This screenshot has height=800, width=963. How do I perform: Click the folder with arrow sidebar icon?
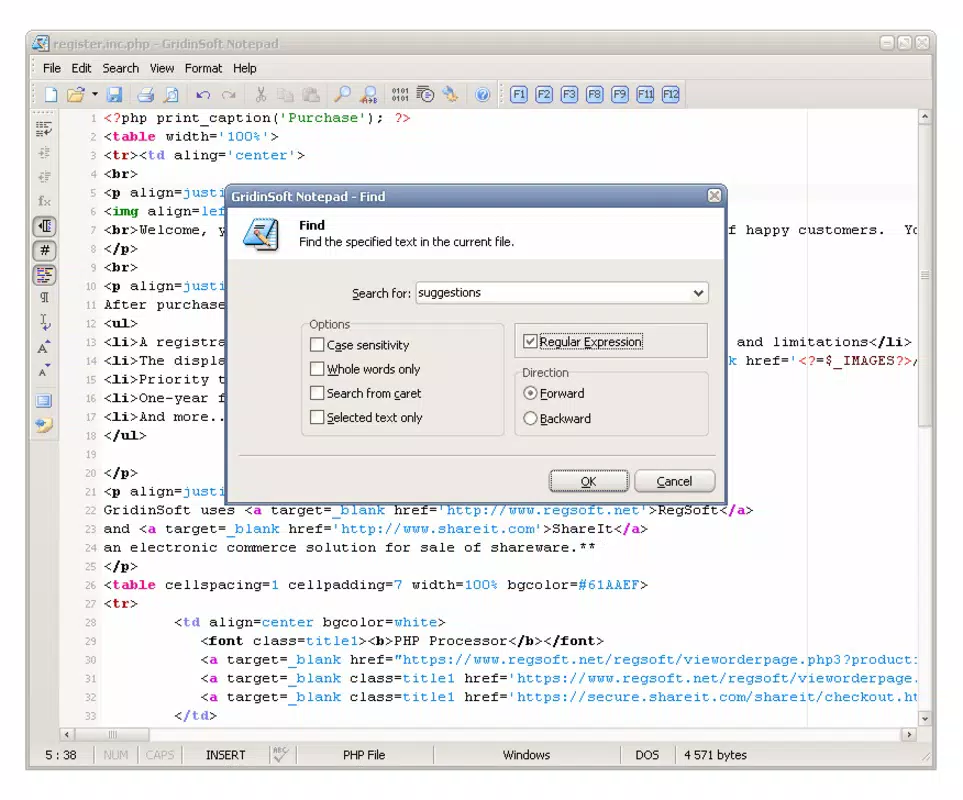pyautogui.click(x=44, y=425)
